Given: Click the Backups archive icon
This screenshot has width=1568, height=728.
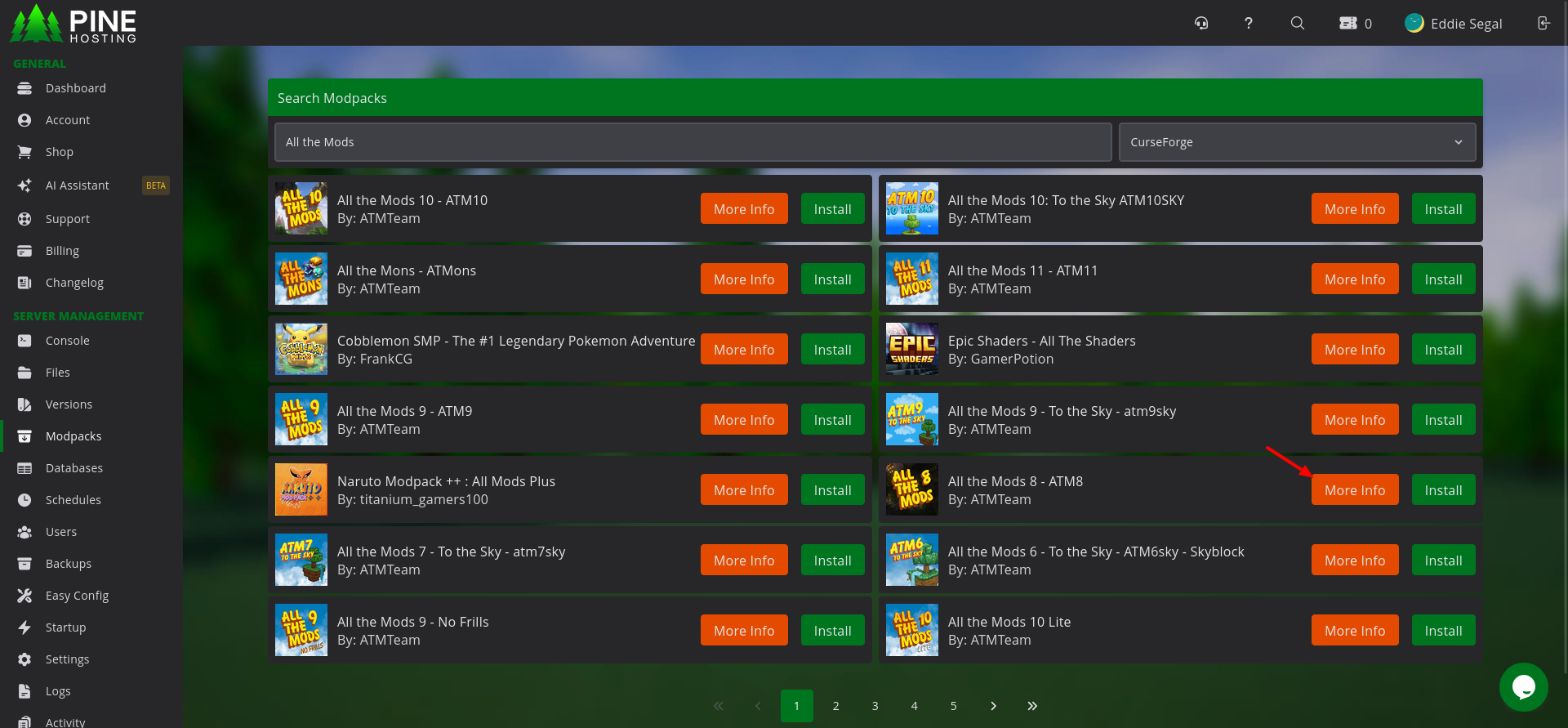Looking at the screenshot, I should pyautogui.click(x=24, y=564).
